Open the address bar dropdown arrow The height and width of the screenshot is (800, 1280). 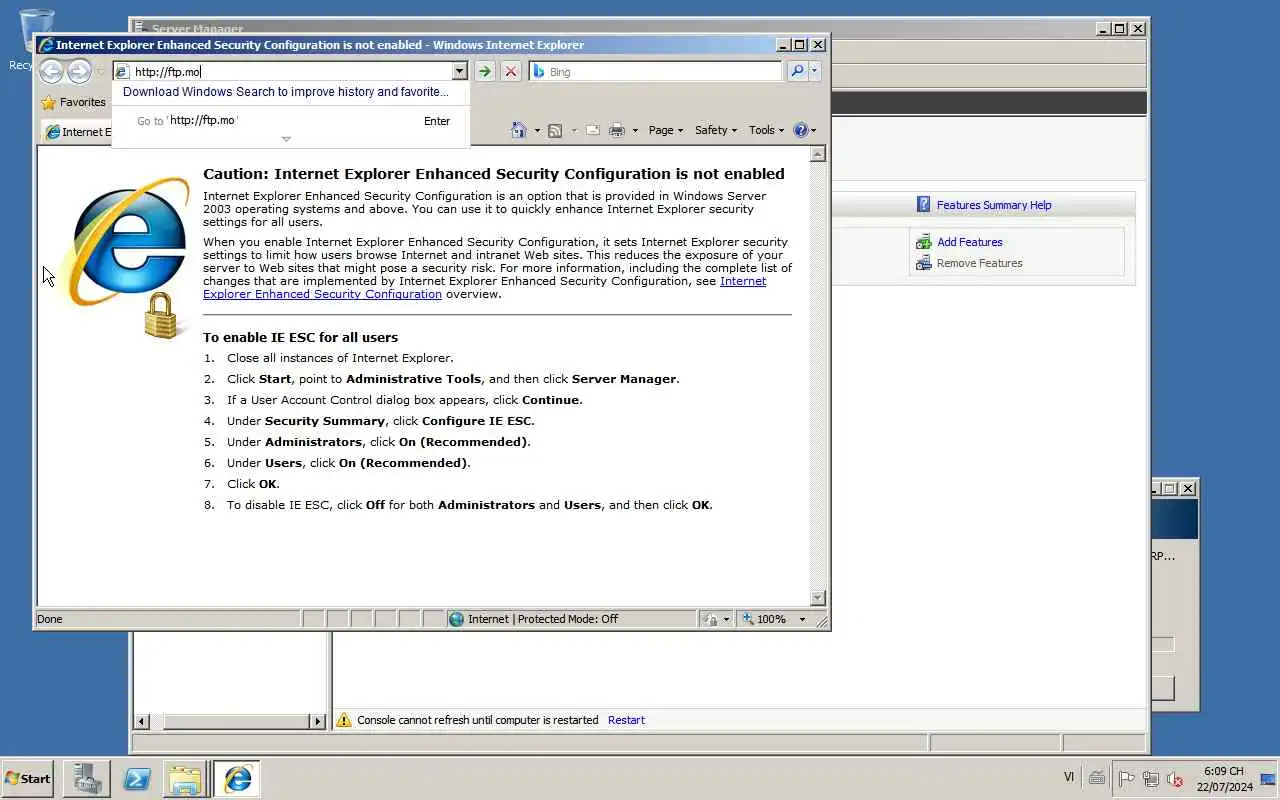[x=459, y=71]
